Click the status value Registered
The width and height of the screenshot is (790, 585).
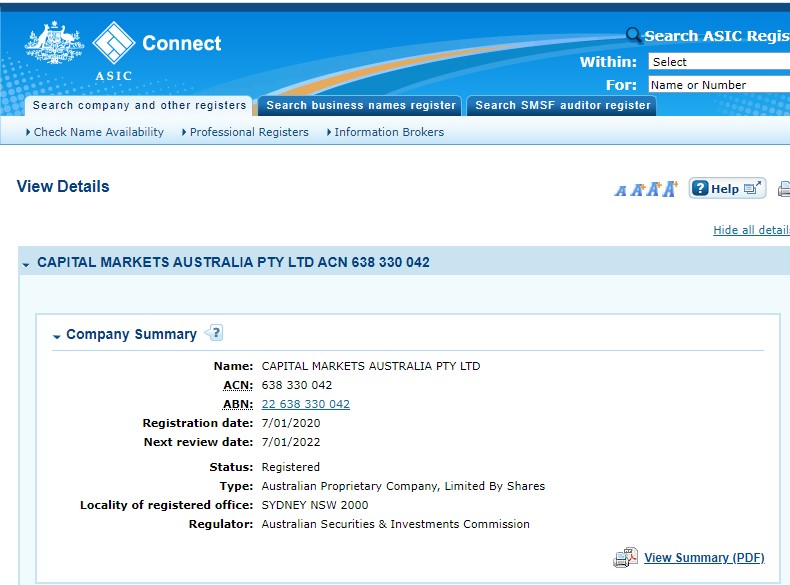coord(290,467)
